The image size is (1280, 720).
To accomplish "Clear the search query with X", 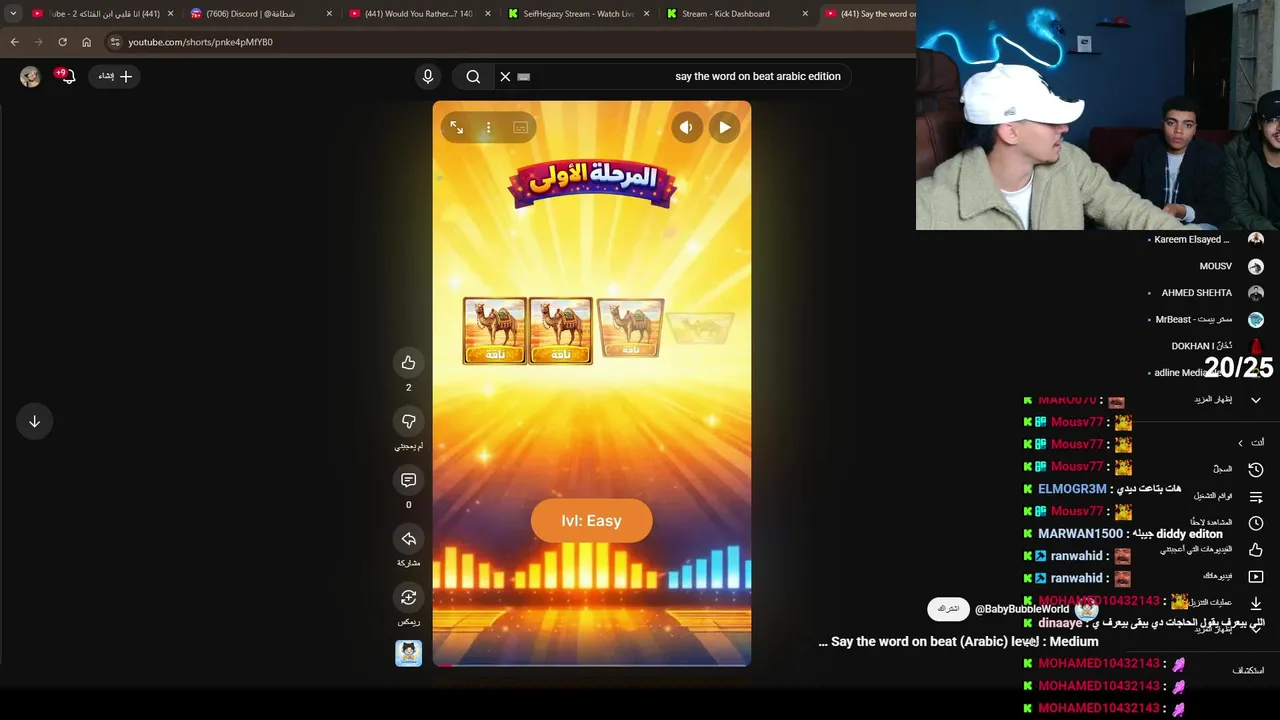I will 505,76.
